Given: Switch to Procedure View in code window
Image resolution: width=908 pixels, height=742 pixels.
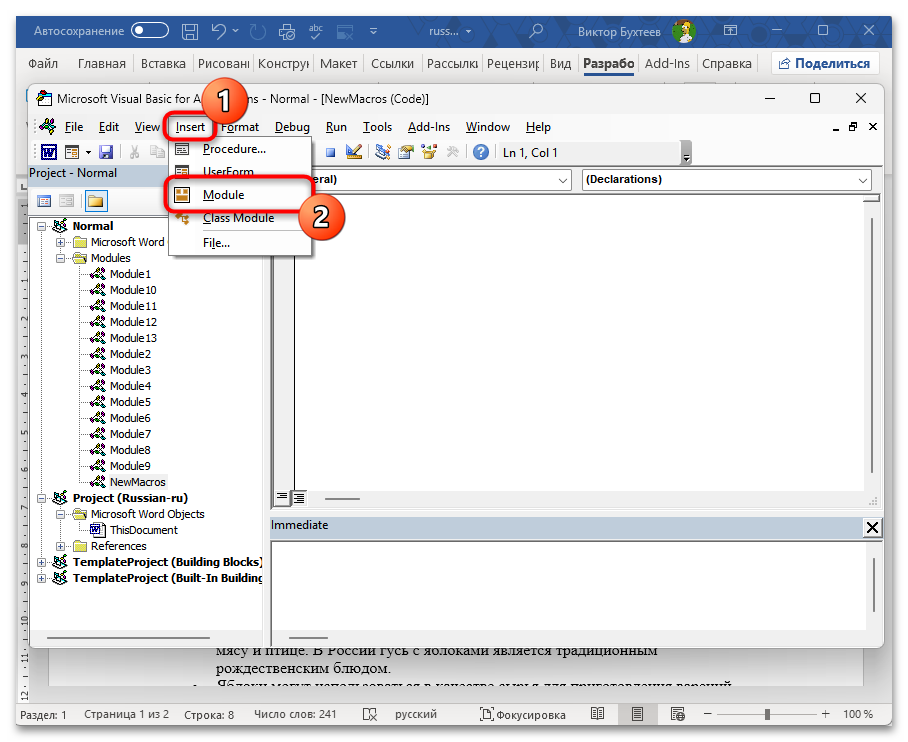Looking at the screenshot, I should (x=281, y=497).
